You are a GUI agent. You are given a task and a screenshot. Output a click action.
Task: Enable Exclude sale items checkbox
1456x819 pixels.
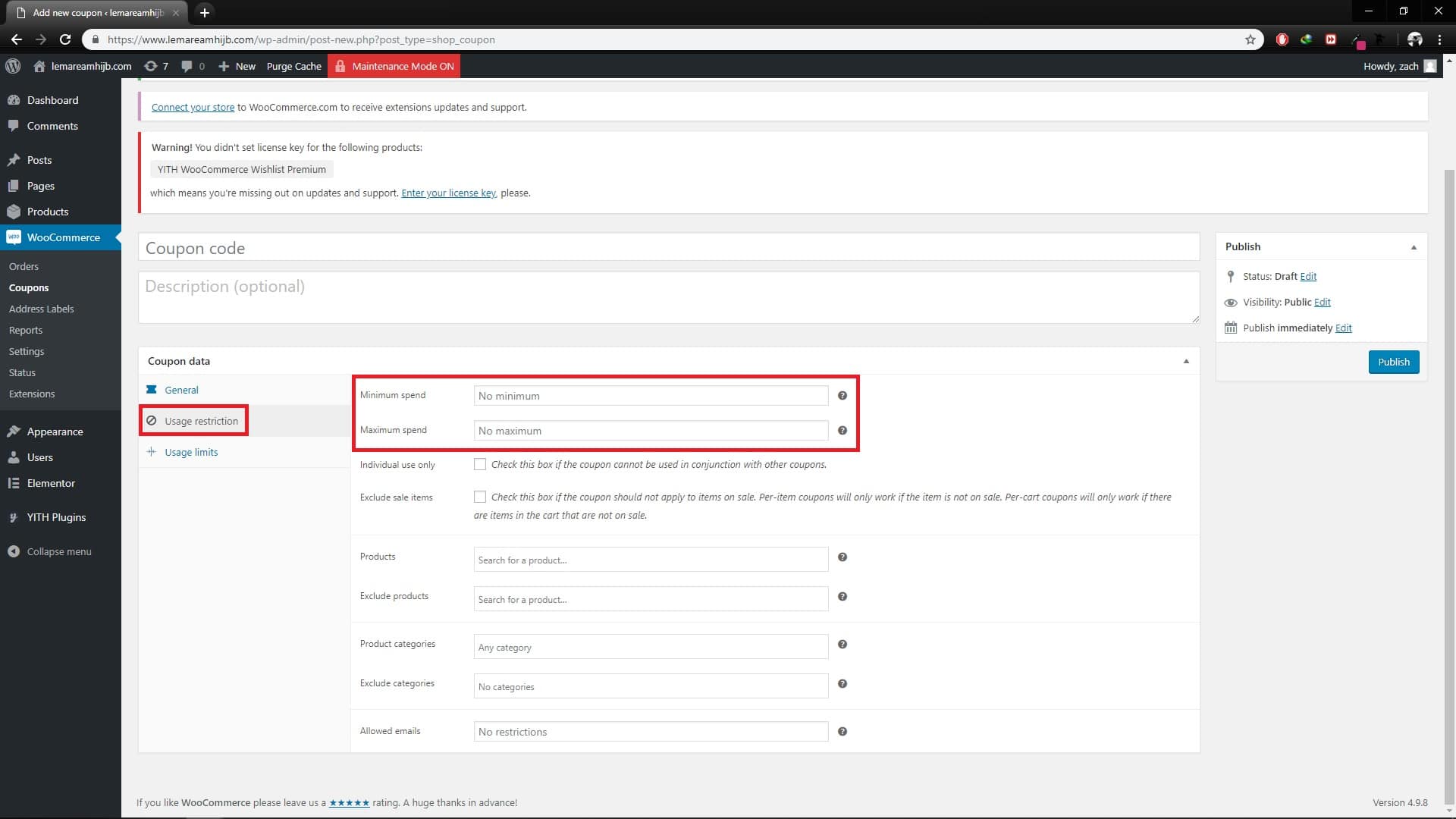(x=480, y=497)
